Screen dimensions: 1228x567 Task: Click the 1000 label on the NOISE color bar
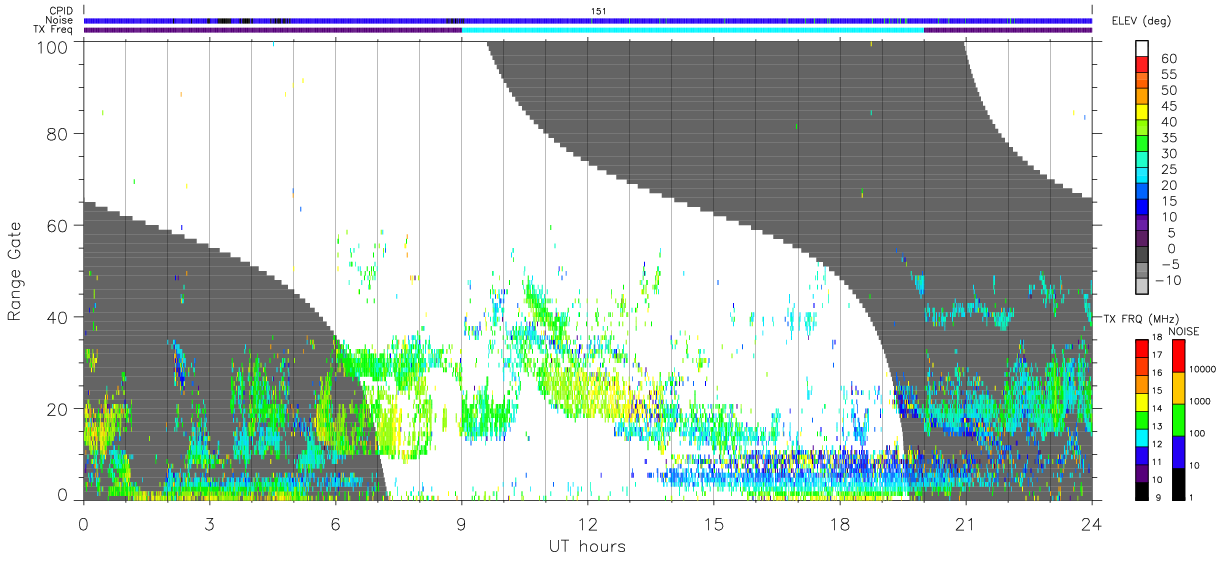pyautogui.click(x=1198, y=403)
